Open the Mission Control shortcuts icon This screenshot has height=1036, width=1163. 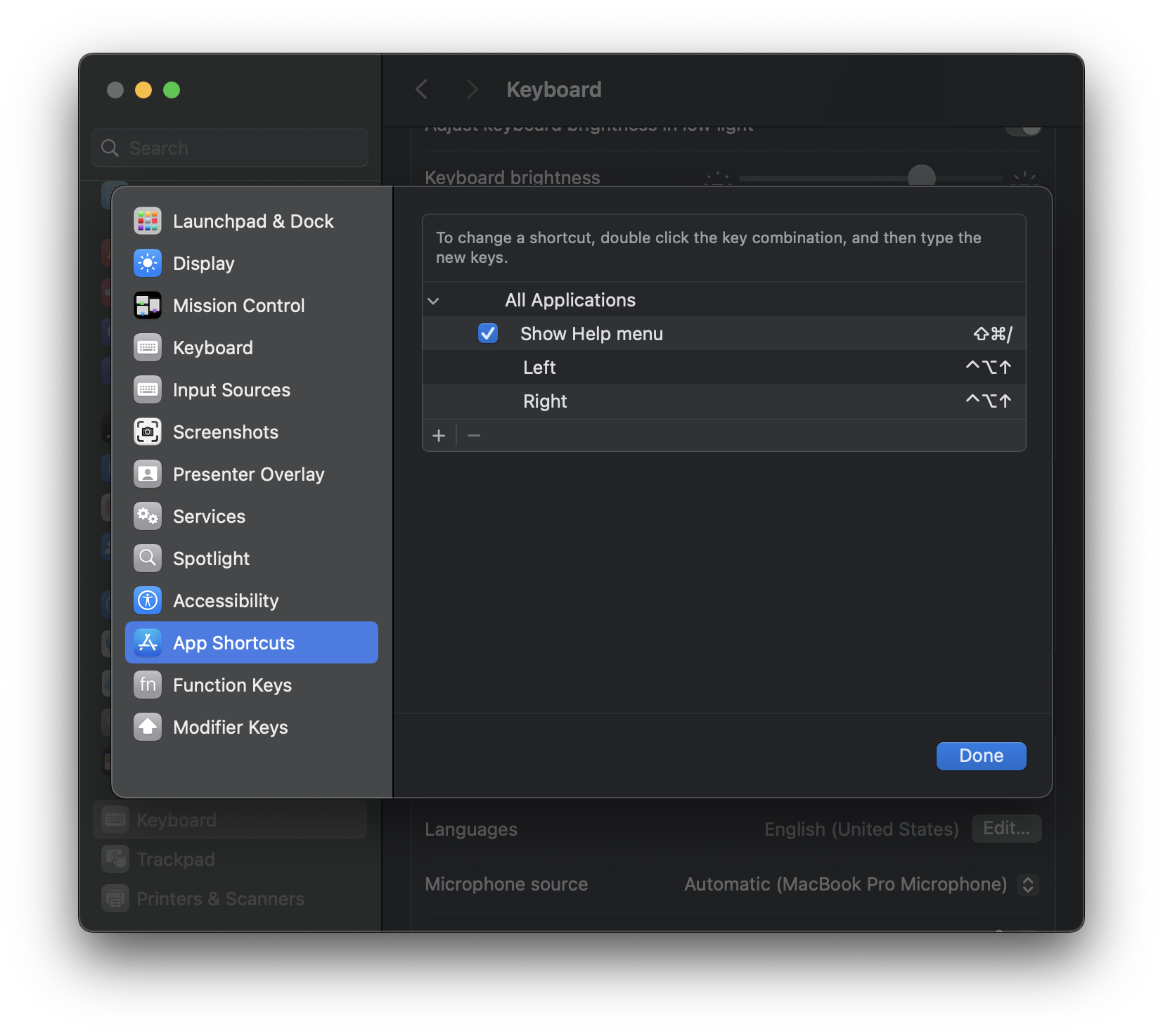pos(148,306)
